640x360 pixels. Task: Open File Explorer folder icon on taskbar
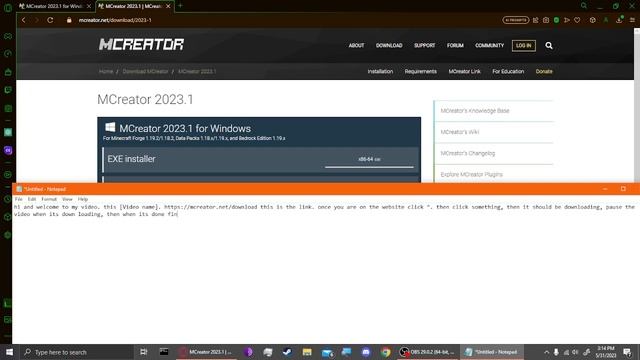307,352
